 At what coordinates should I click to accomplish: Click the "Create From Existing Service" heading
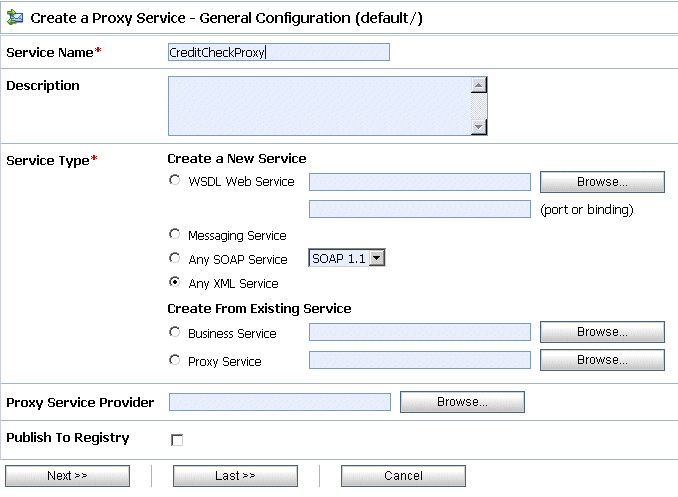[x=259, y=309]
